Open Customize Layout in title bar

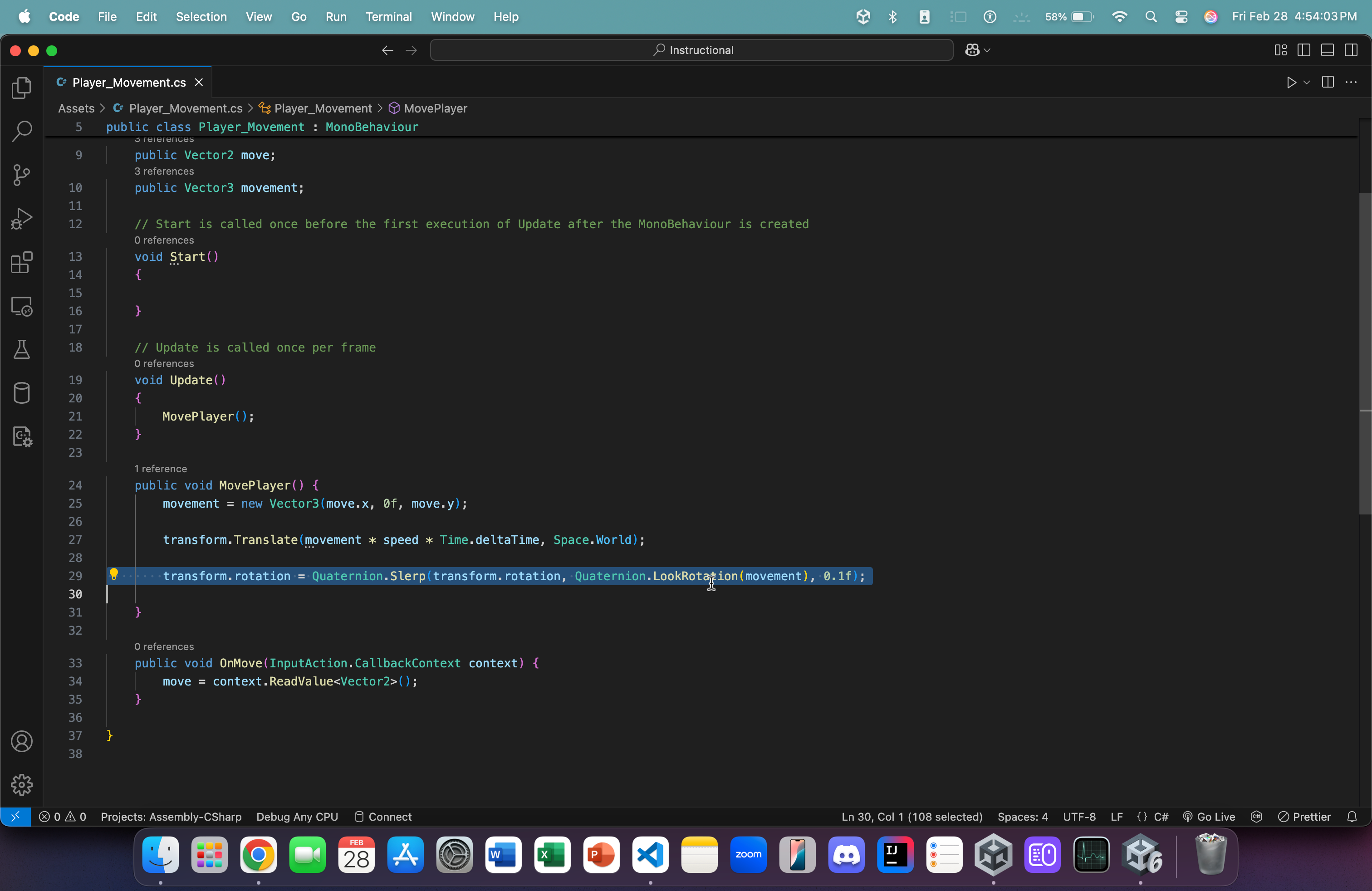pyautogui.click(x=1280, y=50)
